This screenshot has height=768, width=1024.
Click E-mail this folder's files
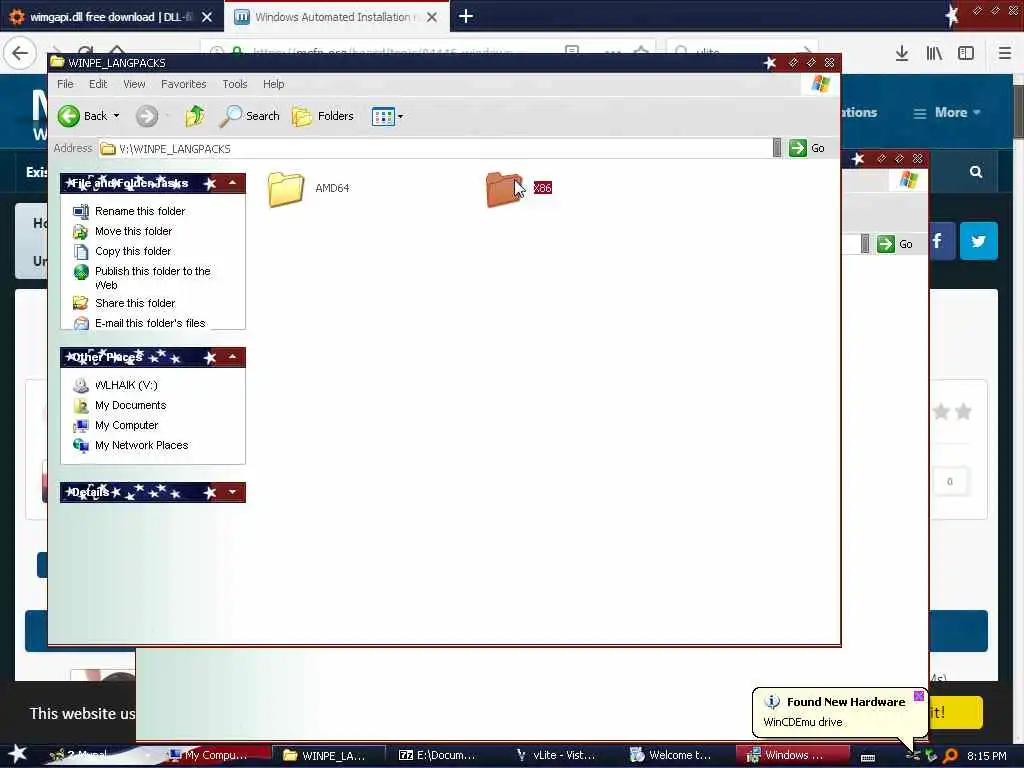pos(150,323)
